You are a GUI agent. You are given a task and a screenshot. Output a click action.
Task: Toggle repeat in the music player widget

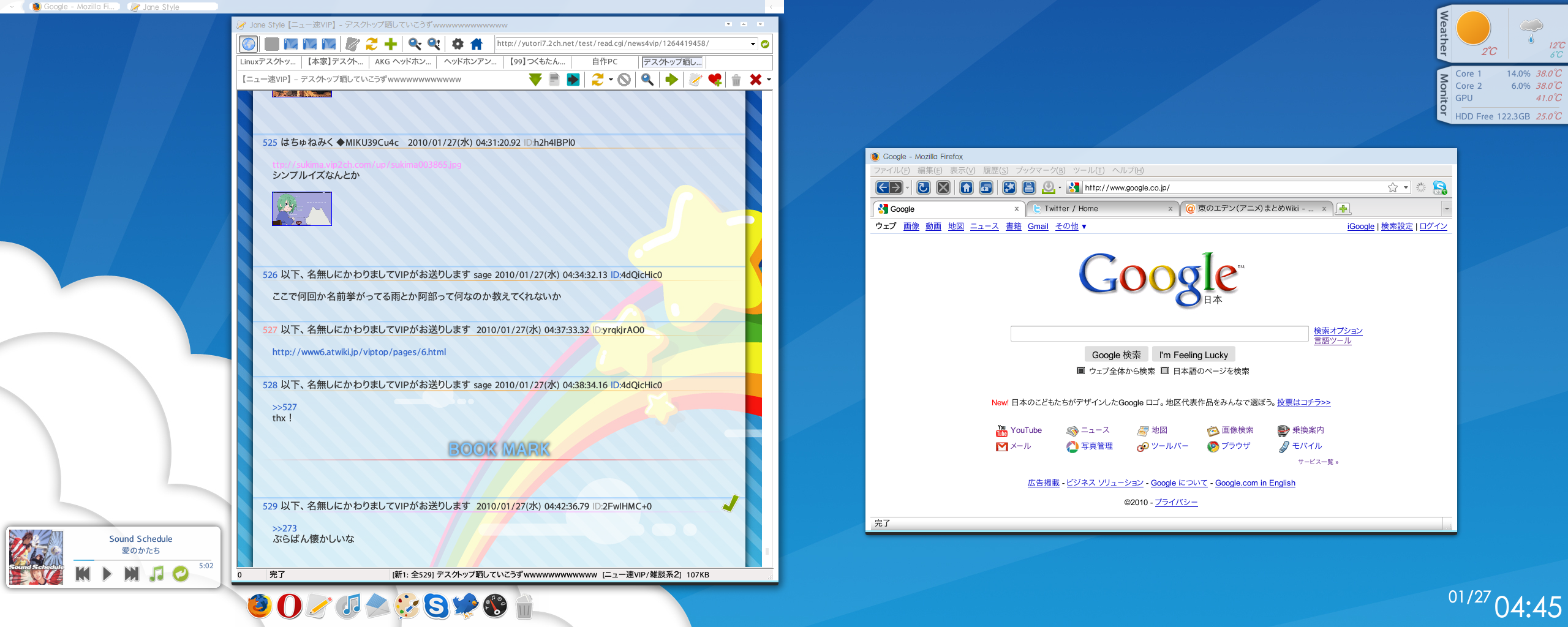coord(181,574)
